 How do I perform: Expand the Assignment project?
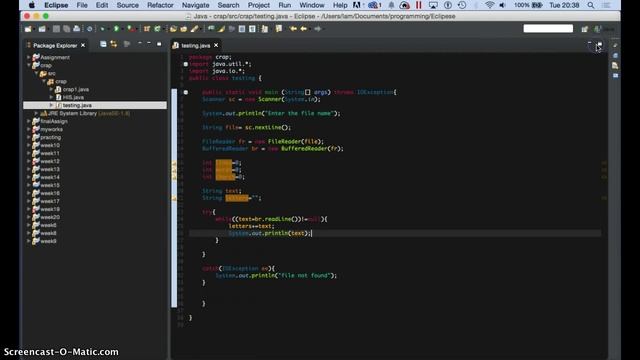point(29,58)
